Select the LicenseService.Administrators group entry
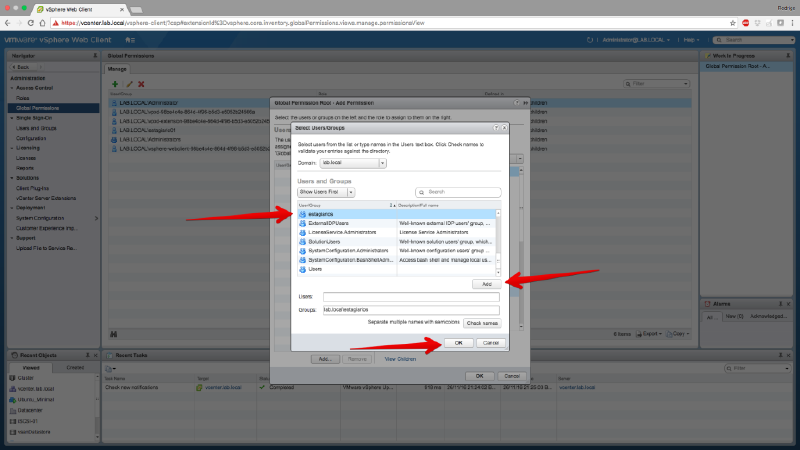 click(x=345, y=232)
